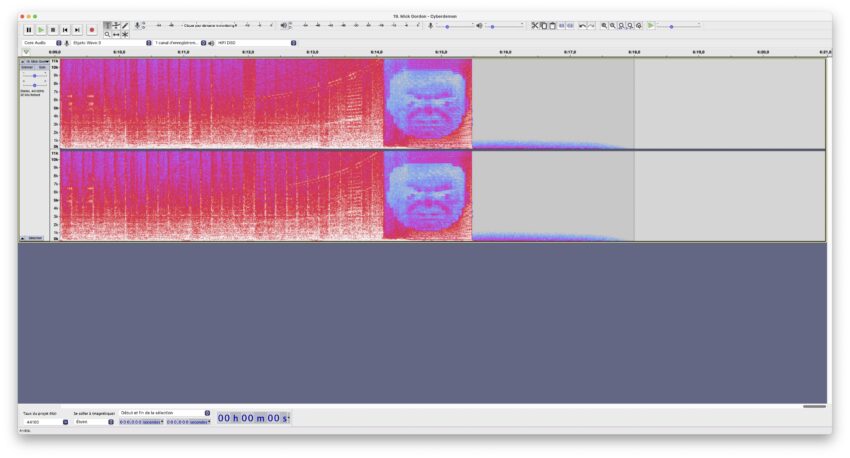Click the track Select button

35,238
